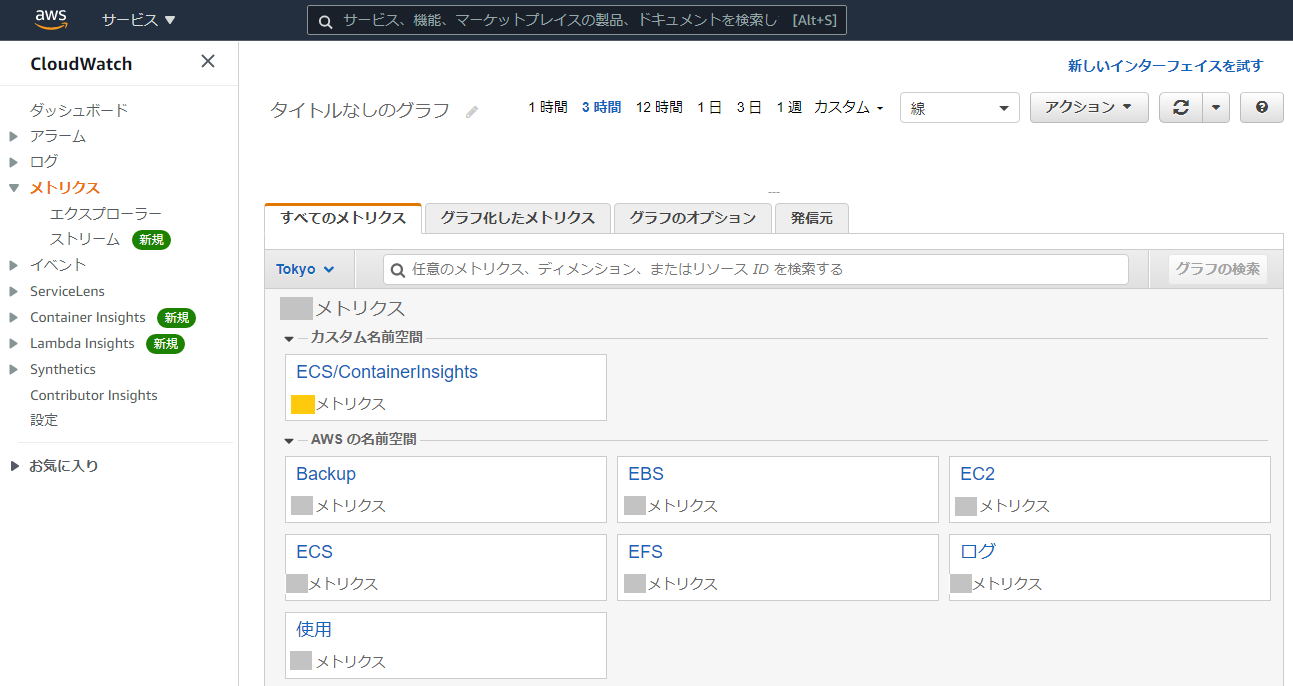The image size is (1293, 686).
Task: Click the 新規 badge next to Lambda Insights
Action: [x=166, y=343]
